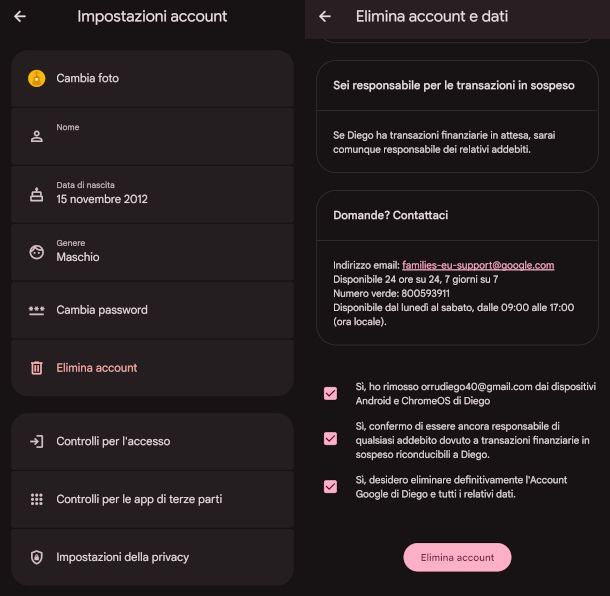Tap the Cambia foto avatar icon

tap(37, 78)
